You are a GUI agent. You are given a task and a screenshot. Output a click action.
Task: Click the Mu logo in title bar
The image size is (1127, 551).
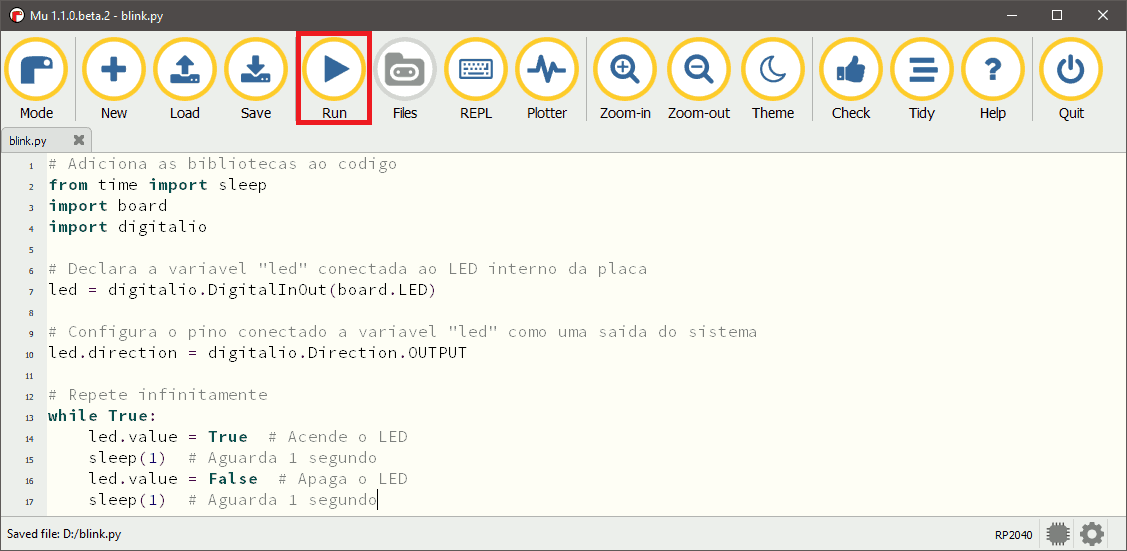point(16,15)
